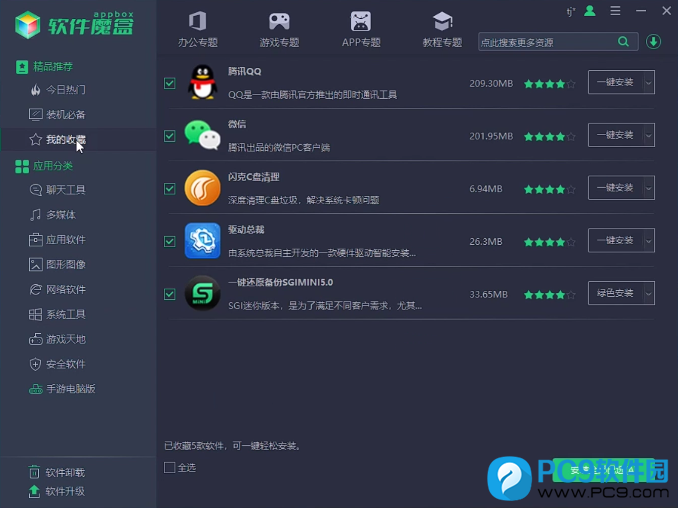Click the 精品推荐 section icon
The width and height of the screenshot is (678, 508).
22,67
